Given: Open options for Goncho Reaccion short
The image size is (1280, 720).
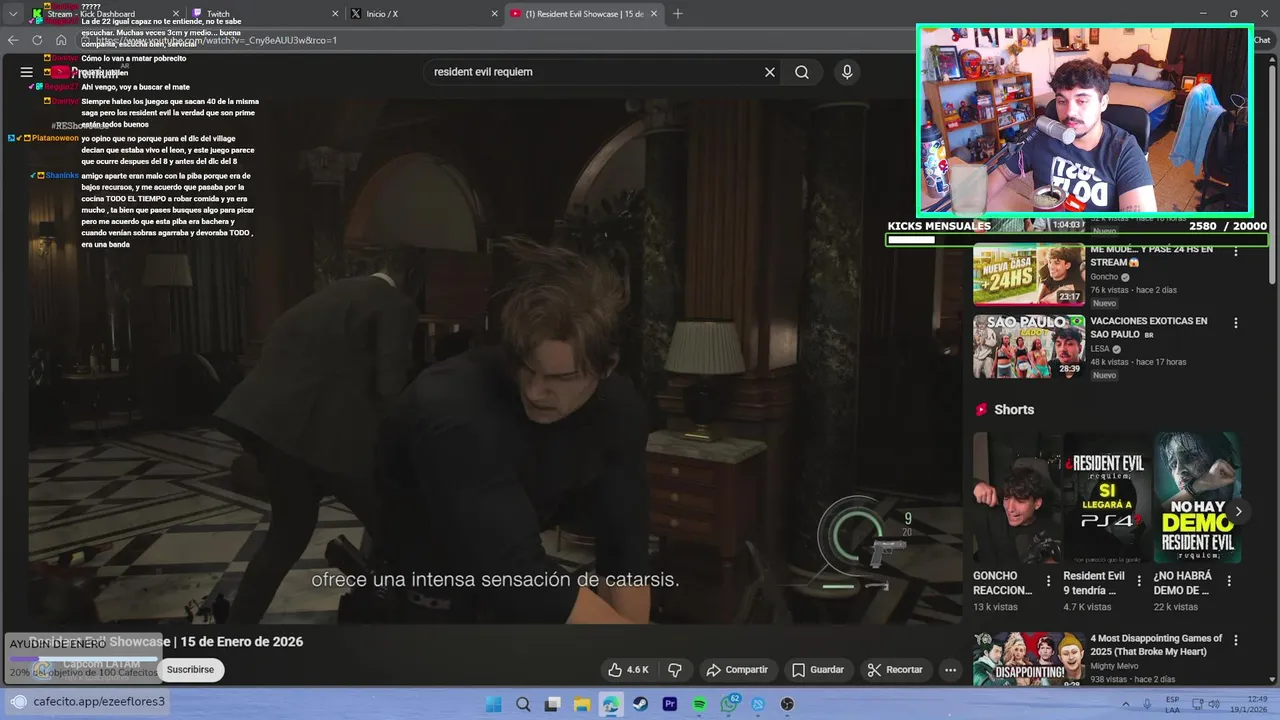Looking at the screenshot, I should (1049, 581).
